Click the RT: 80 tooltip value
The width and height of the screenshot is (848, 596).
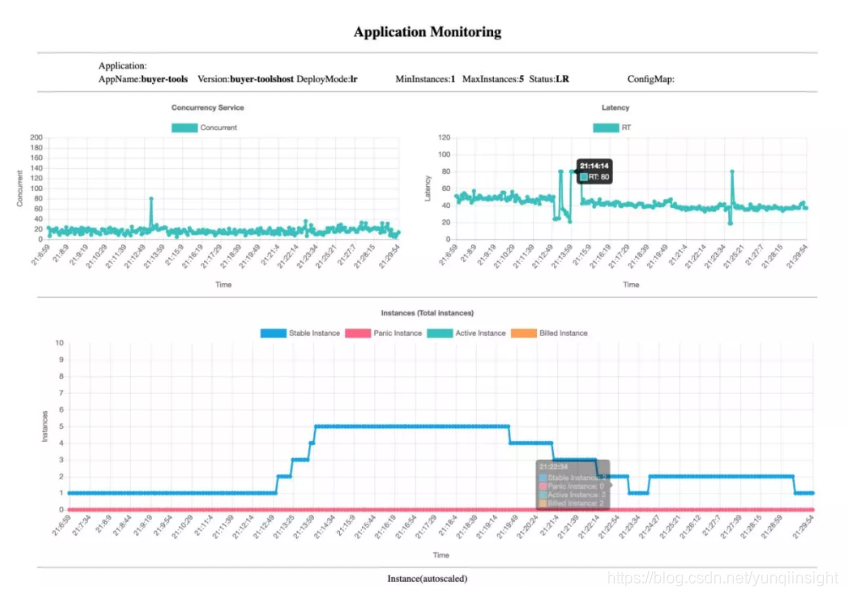click(x=598, y=177)
